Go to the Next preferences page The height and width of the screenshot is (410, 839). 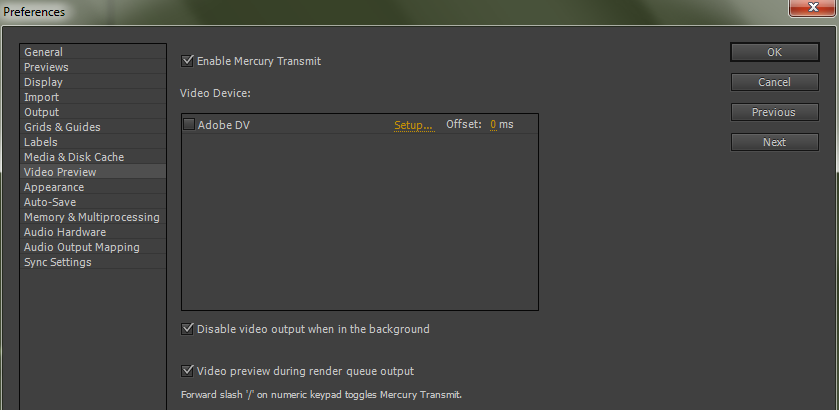coord(774,142)
